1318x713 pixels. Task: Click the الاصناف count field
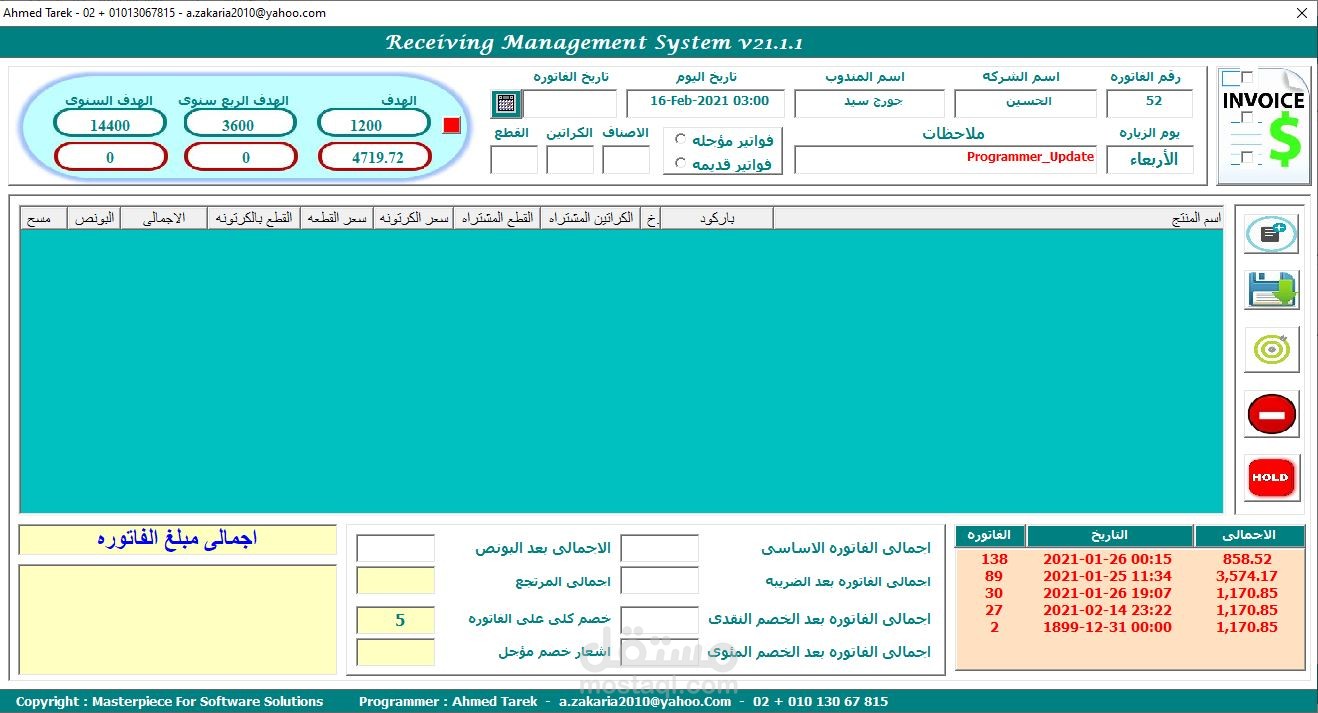[626, 160]
